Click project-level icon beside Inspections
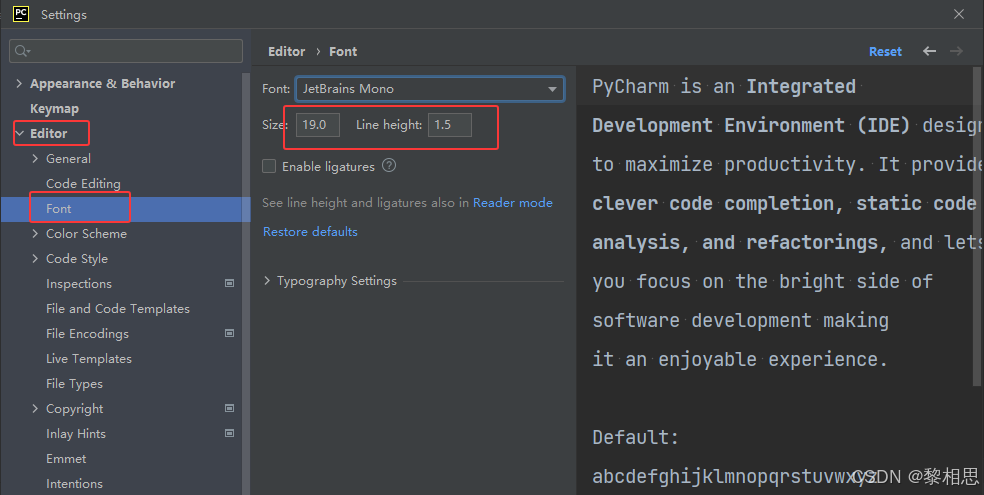This screenshot has width=984, height=495. [230, 284]
